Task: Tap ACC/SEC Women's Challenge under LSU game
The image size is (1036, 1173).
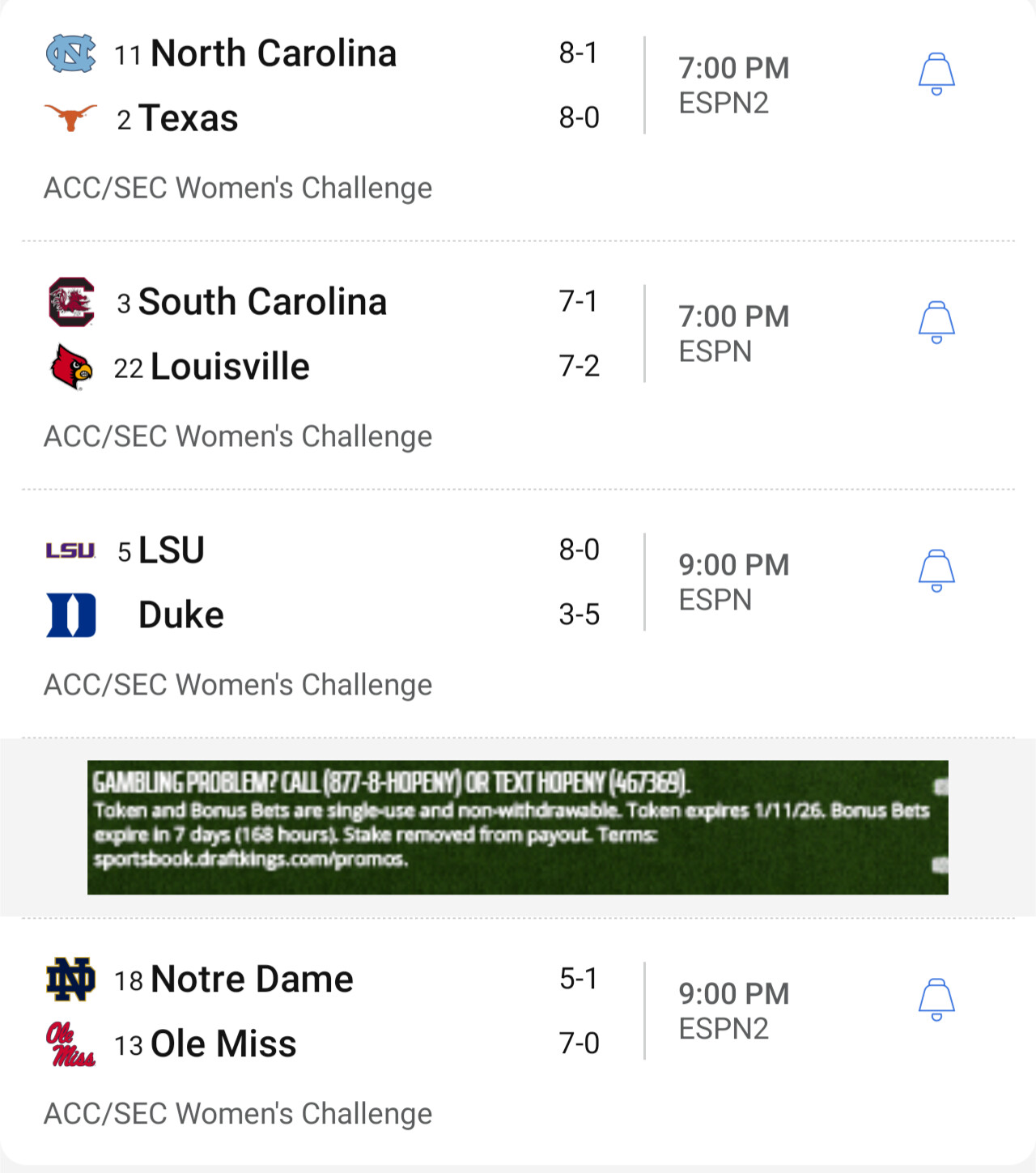Action: pyautogui.click(x=238, y=685)
